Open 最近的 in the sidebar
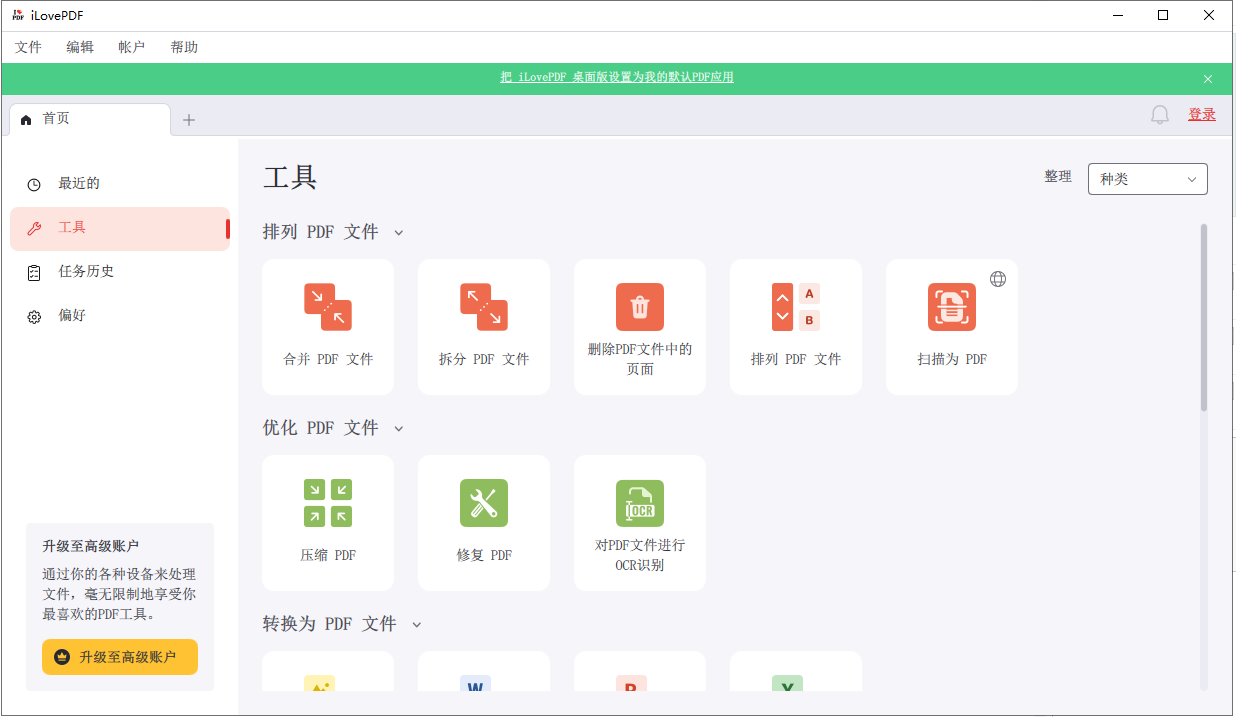1236x717 pixels. [x=120, y=184]
